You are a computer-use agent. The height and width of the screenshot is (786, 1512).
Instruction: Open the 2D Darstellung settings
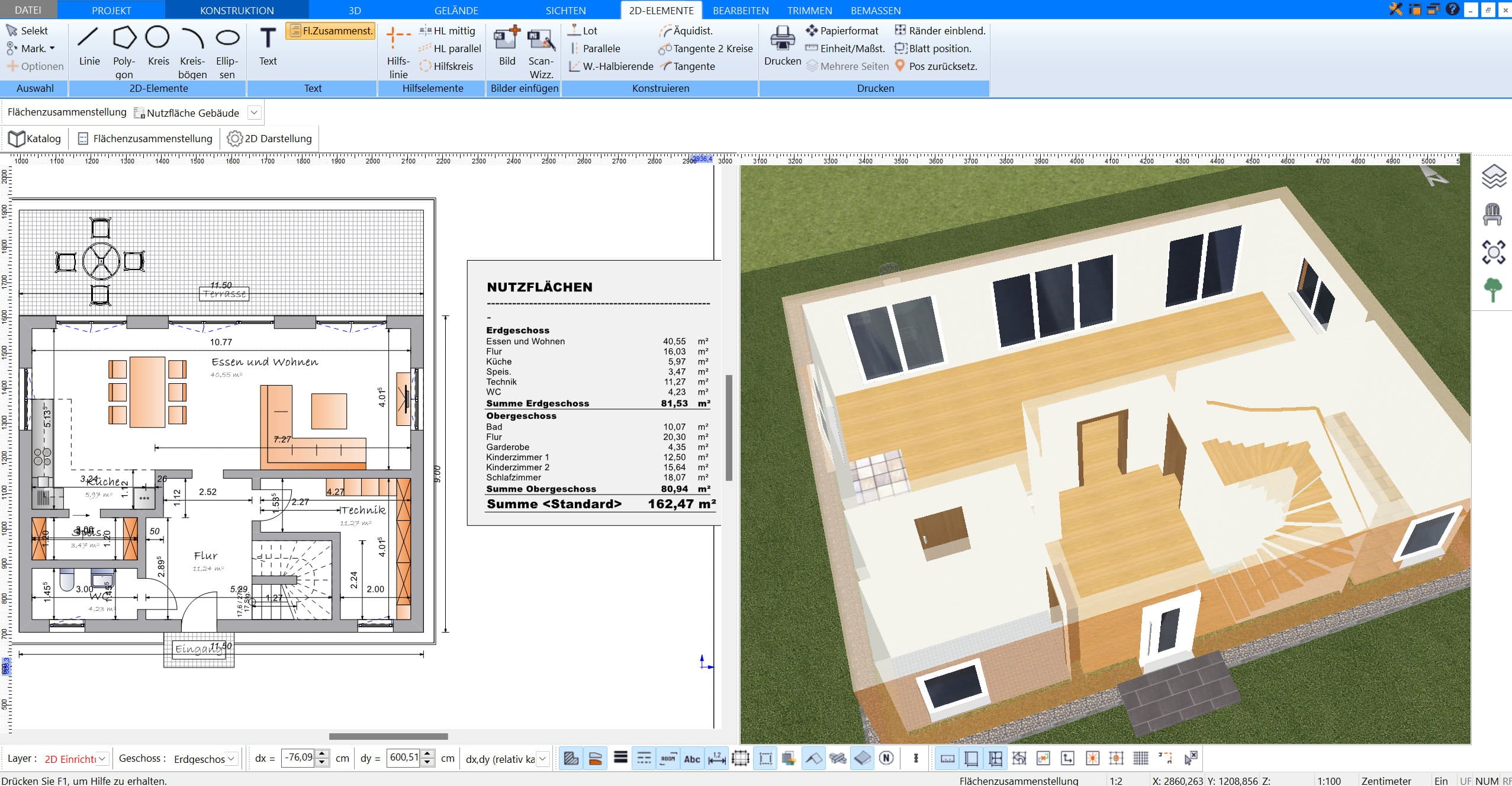[x=270, y=139]
